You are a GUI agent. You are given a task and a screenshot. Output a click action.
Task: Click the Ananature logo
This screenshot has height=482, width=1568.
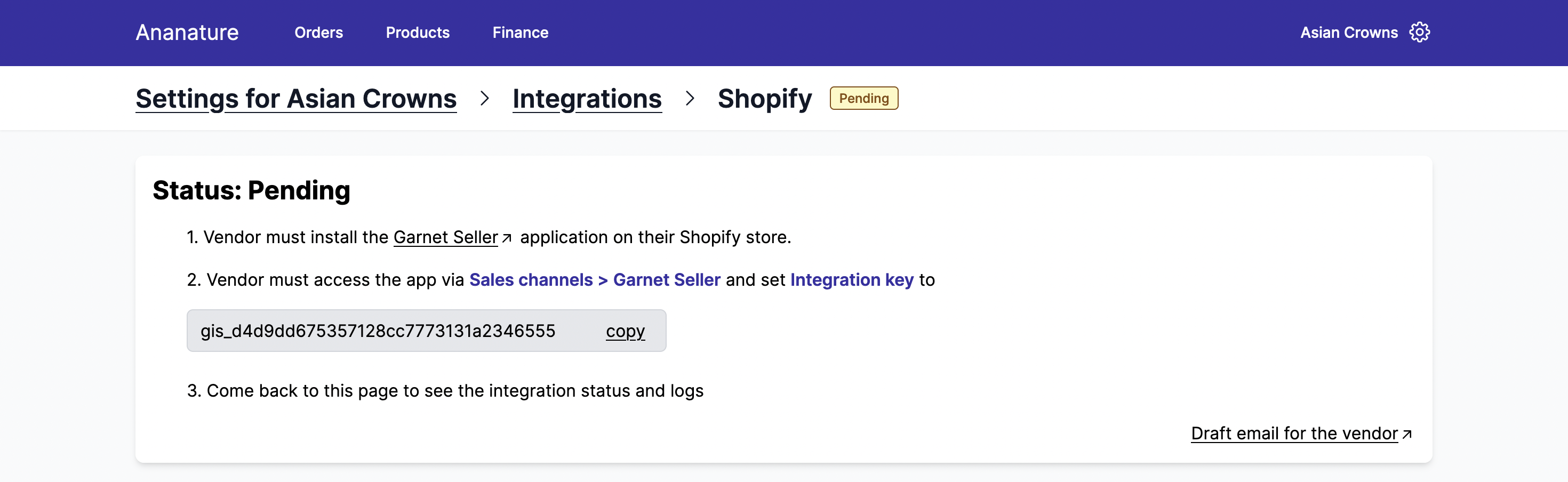coord(187,32)
